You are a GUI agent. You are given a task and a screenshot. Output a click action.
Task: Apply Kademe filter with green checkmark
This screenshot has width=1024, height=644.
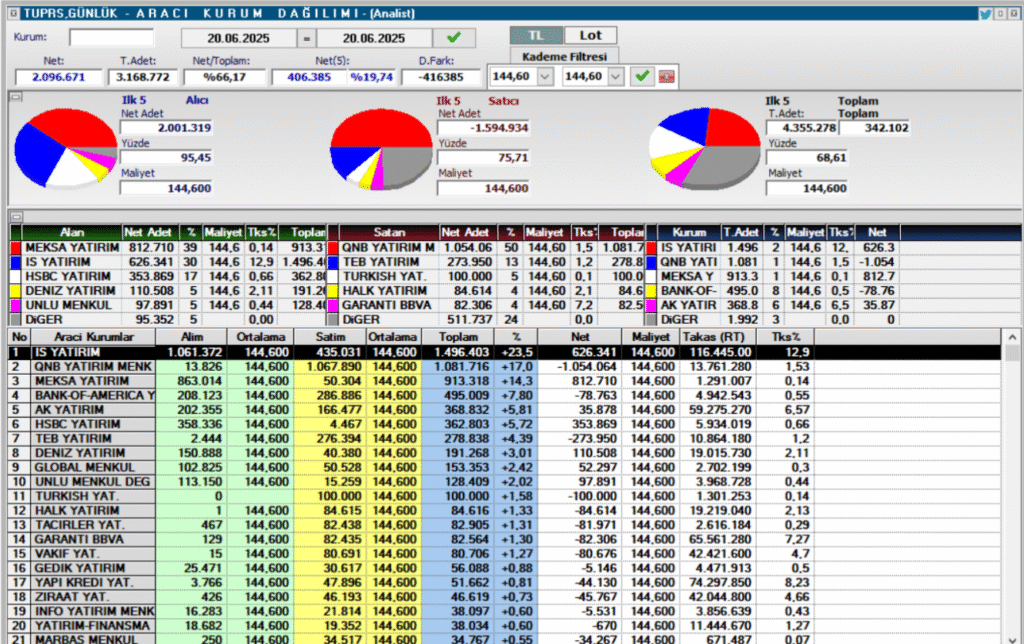(x=641, y=76)
